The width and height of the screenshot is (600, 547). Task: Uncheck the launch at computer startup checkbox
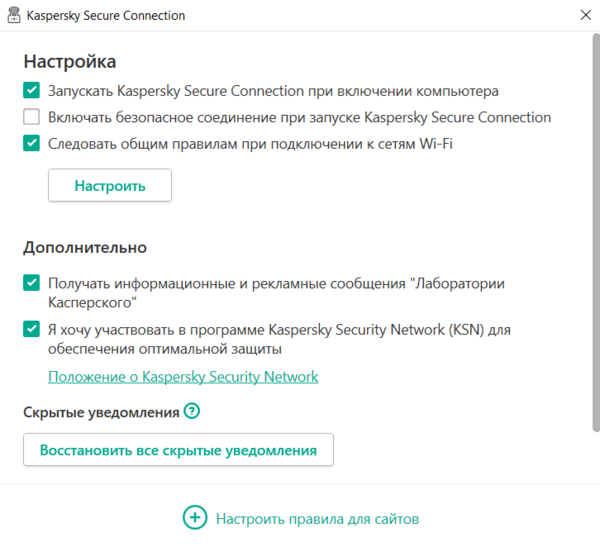tap(32, 91)
